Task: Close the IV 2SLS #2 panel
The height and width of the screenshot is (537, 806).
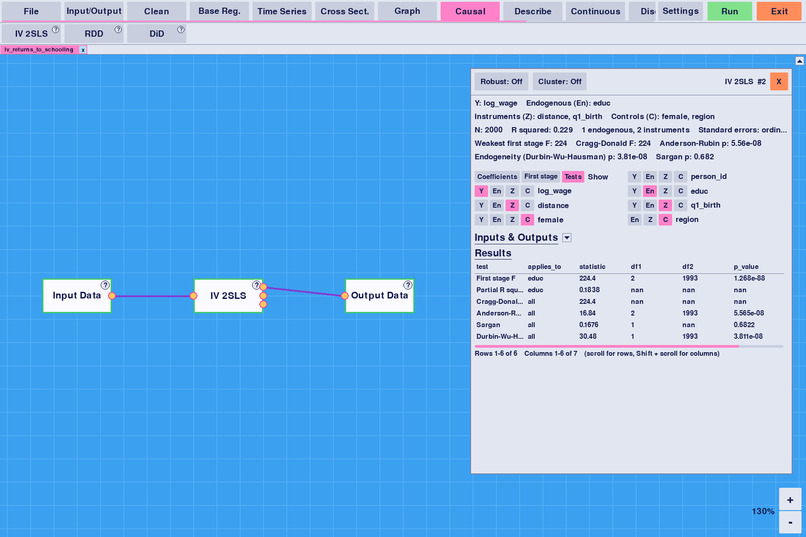Action: tap(779, 81)
